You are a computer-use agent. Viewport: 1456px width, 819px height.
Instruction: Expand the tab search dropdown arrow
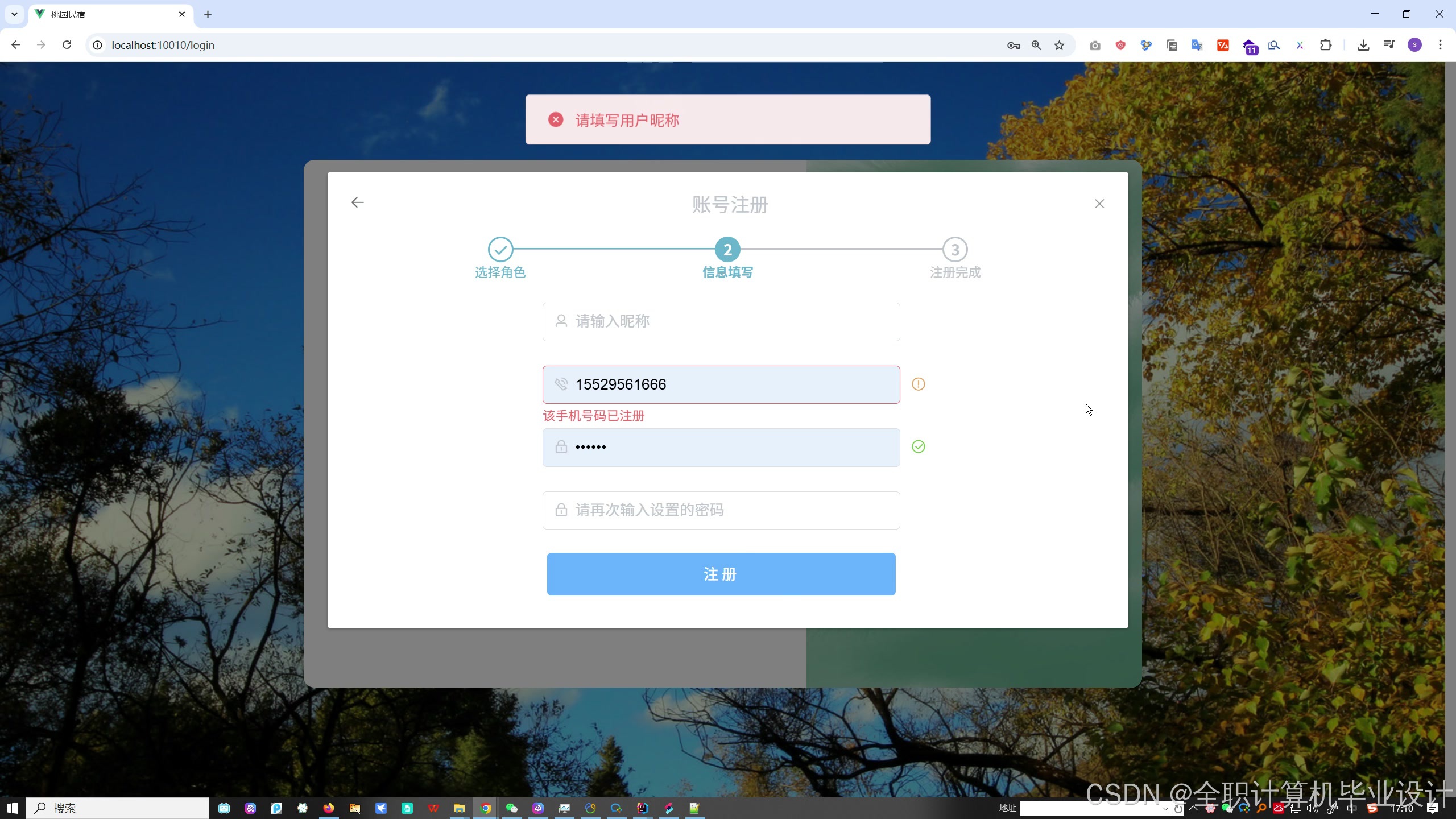(14, 14)
